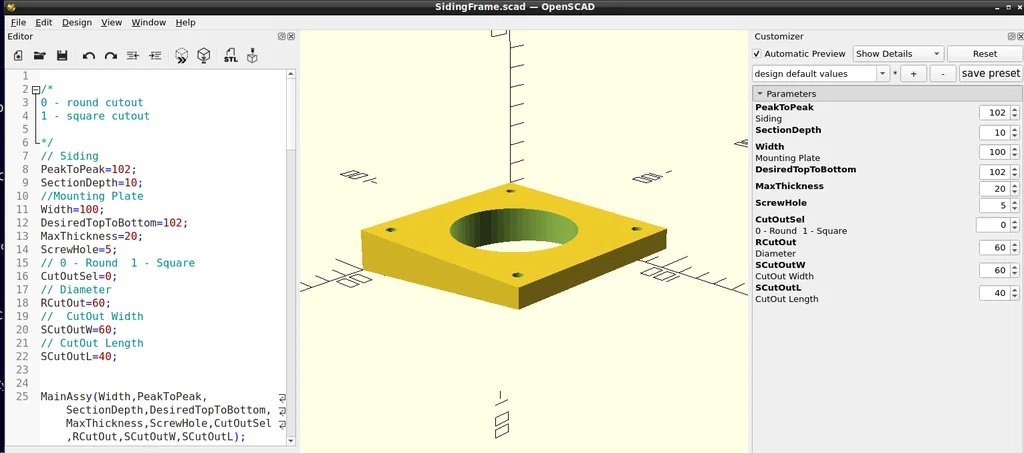Open the Window menu
This screenshot has height=453, width=1024.
pyautogui.click(x=148, y=22)
